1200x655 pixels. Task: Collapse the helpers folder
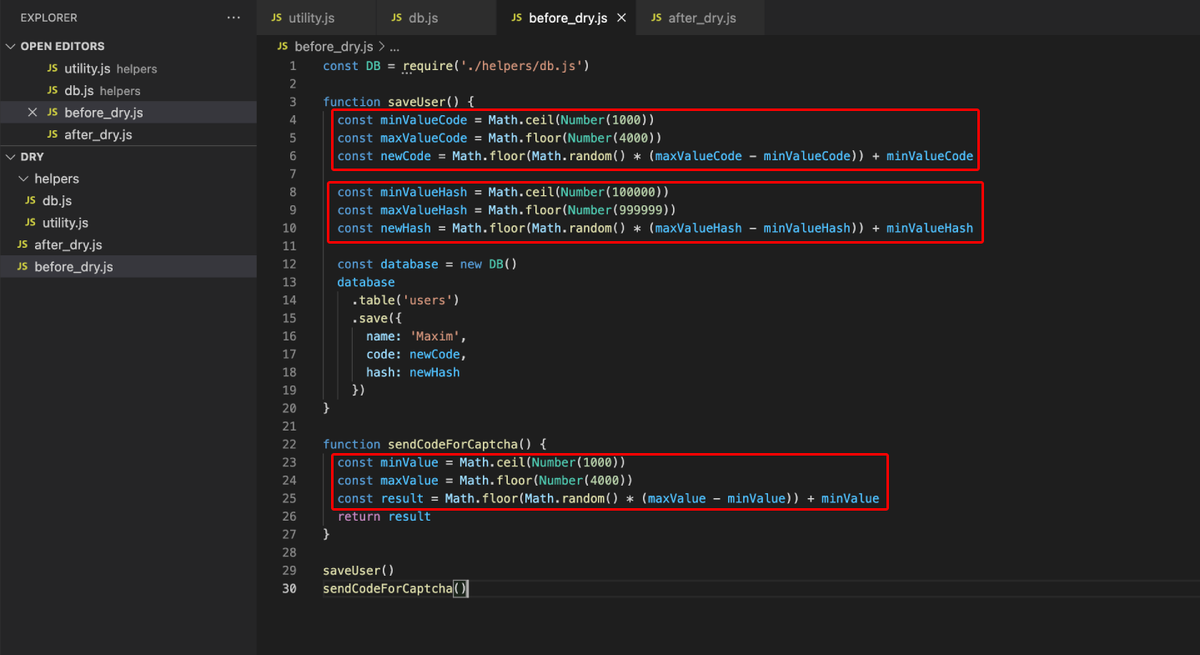(25, 179)
